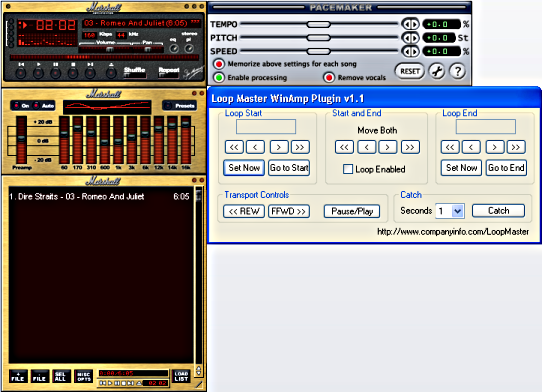Viewport: 542px width, 392px height.
Task: Click Move Both single-left arrow button
Action: pyautogui.click(x=367, y=147)
